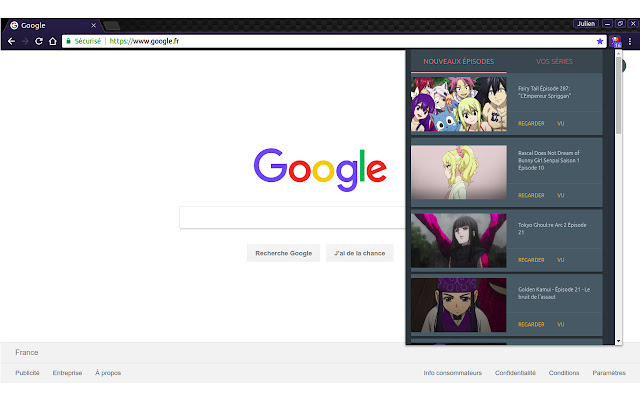
Task: Click the browser forward arrow
Action: [x=25, y=41]
